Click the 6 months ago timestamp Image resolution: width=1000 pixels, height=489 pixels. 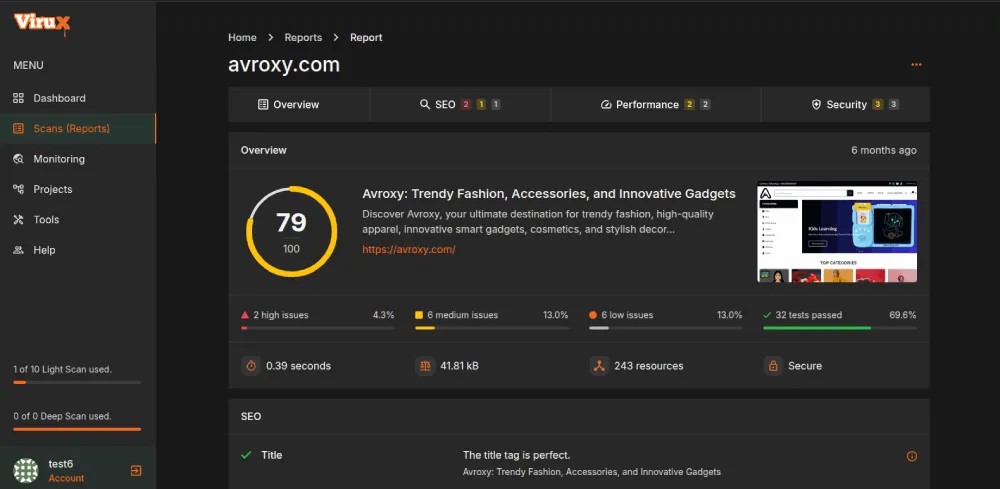point(884,150)
